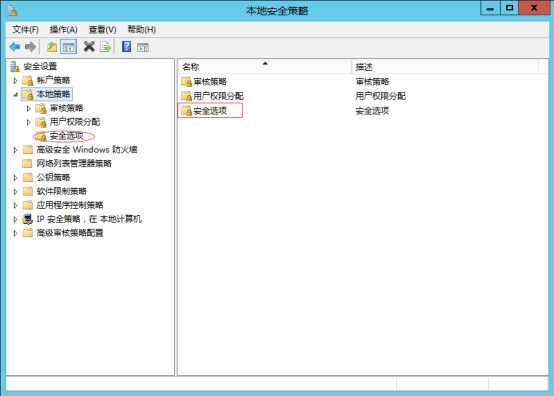This screenshot has width=554, height=396.
Task: Click the 公钥策略 folder icon
Action: click(28, 177)
